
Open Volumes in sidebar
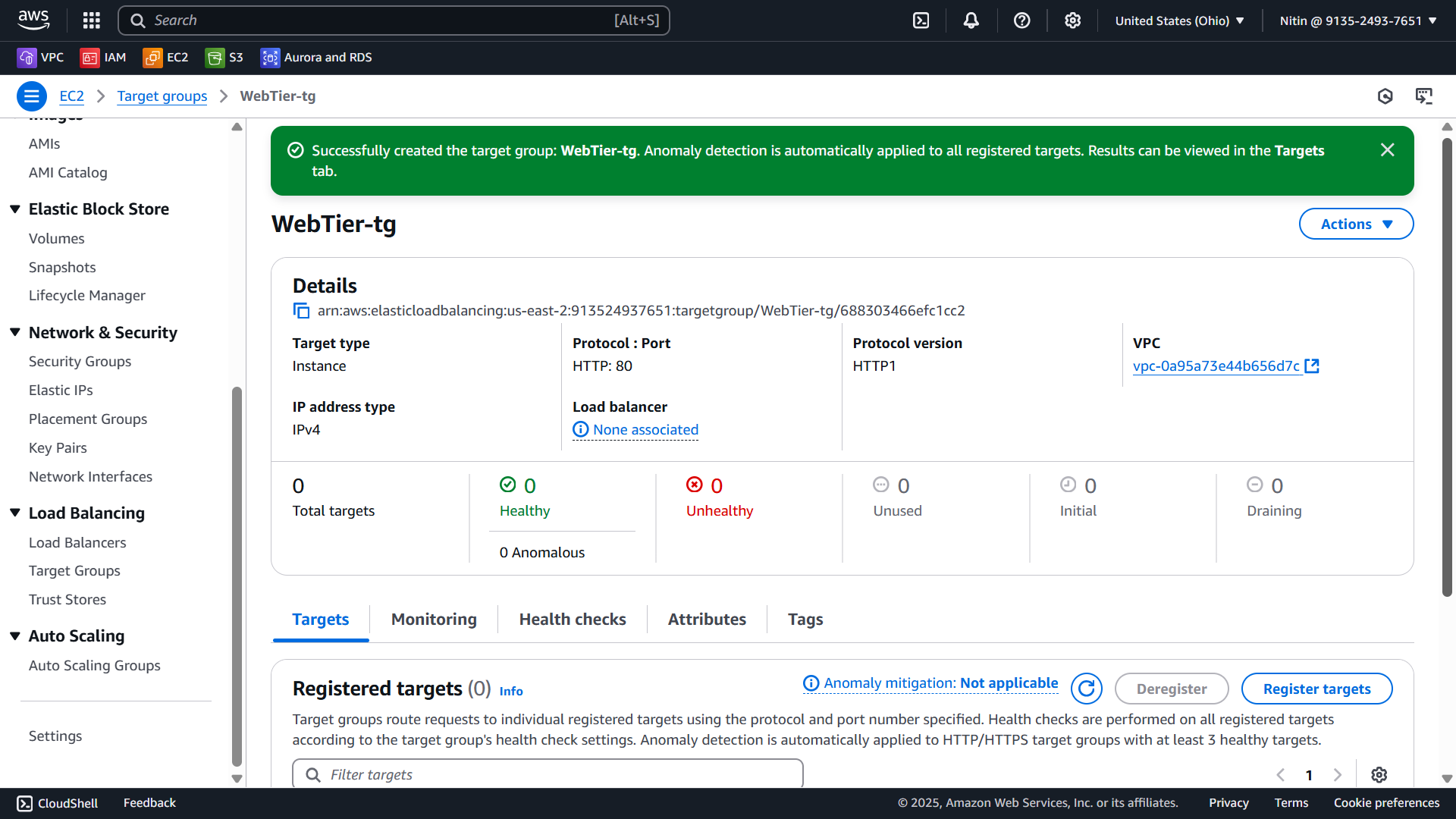click(56, 239)
